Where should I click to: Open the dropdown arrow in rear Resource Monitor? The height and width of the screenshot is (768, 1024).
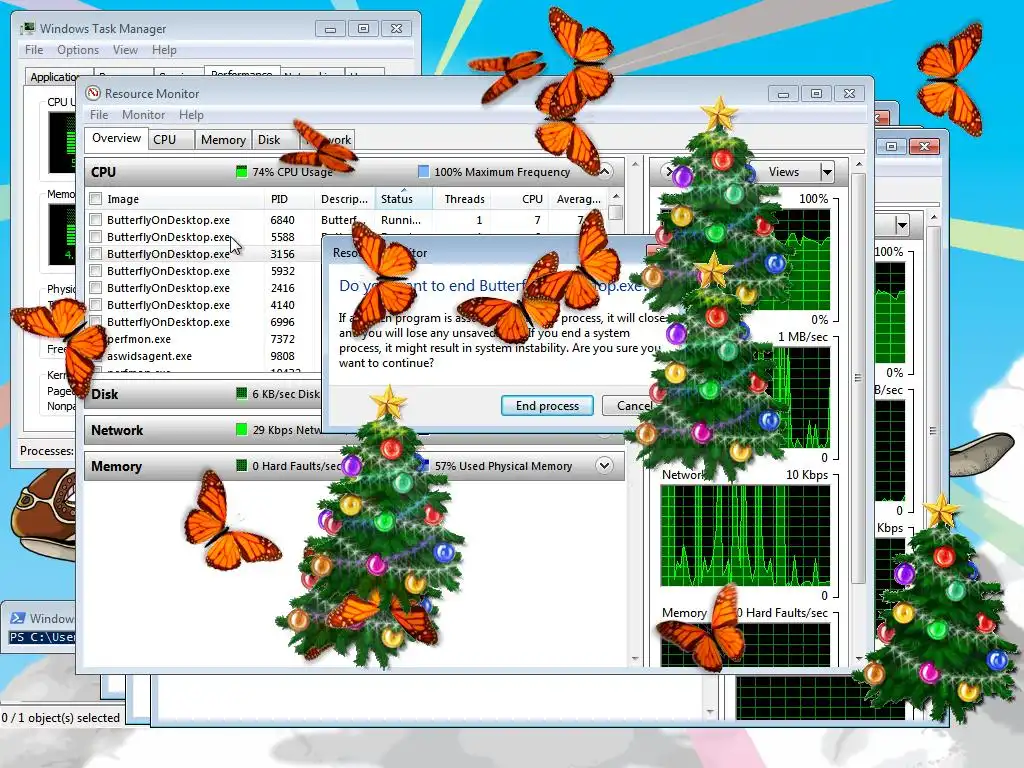(x=902, y=226)
